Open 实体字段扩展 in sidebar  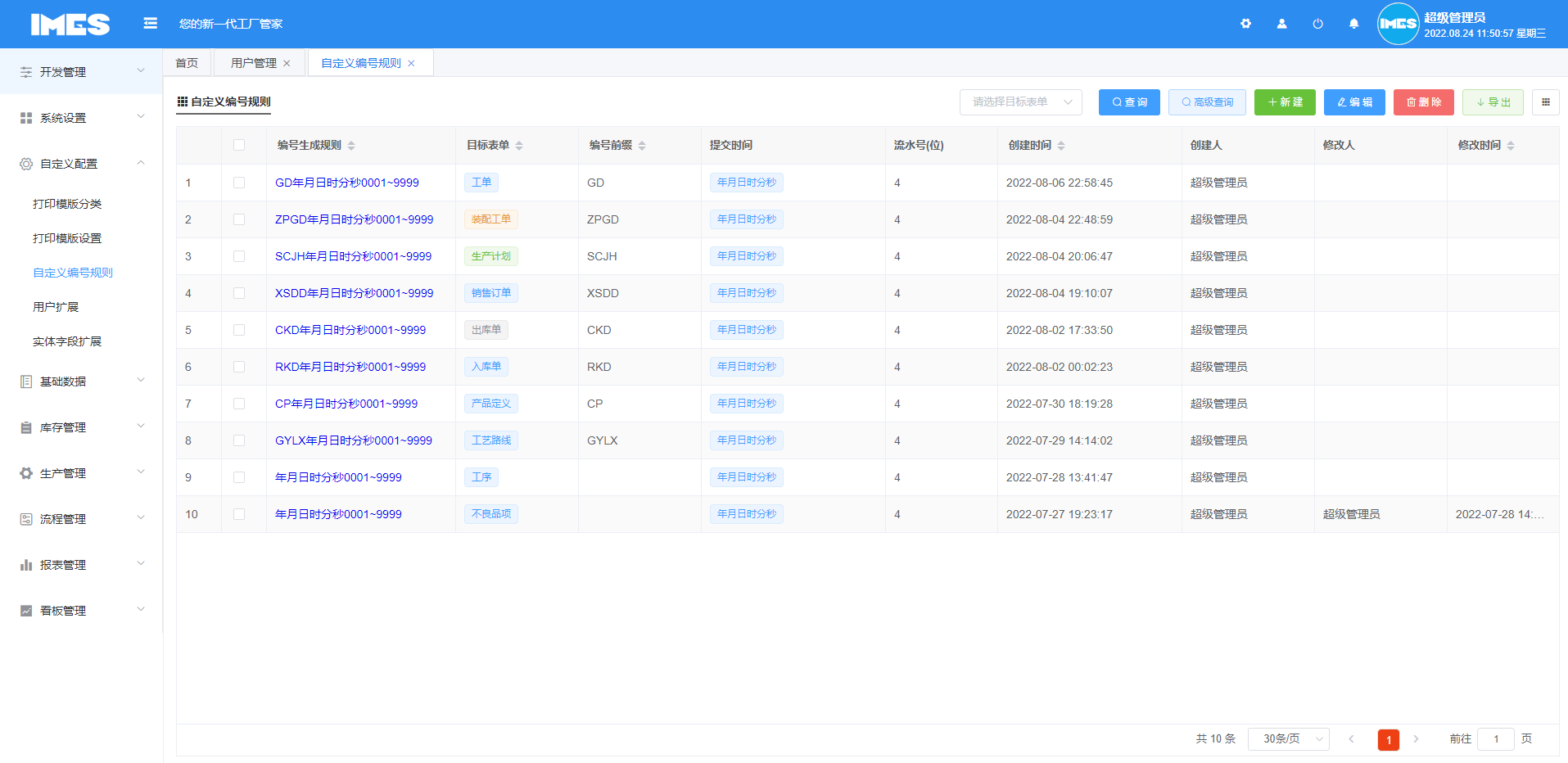(x=67, y=341)
